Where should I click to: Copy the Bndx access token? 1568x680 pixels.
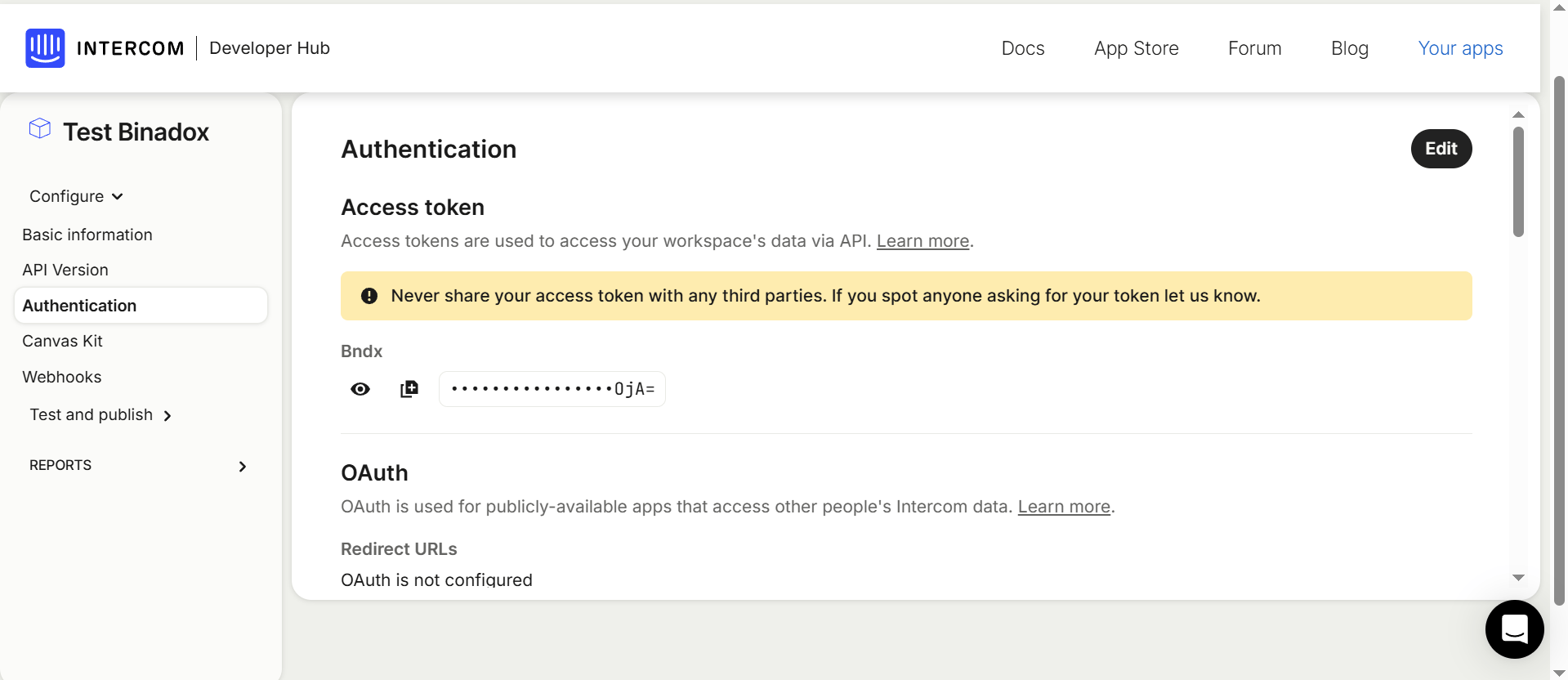409,389
